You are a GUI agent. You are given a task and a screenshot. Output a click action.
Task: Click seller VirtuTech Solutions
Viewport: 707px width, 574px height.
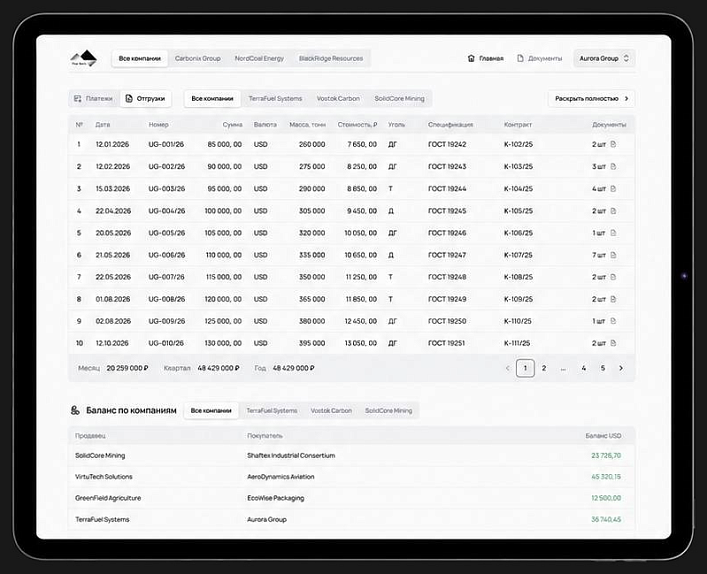pos(104,477)
